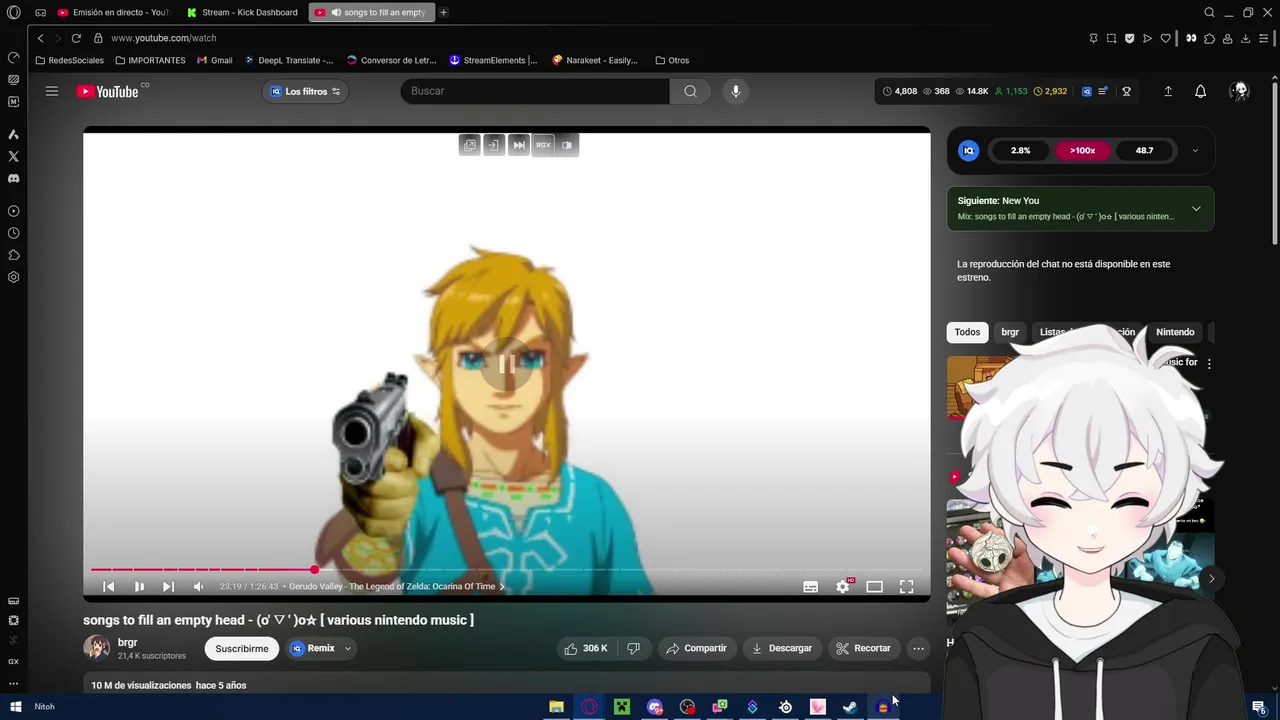Expand chapter title Gerudo Valley
This screenshot has height=720, width=1280.
(397, 587)
